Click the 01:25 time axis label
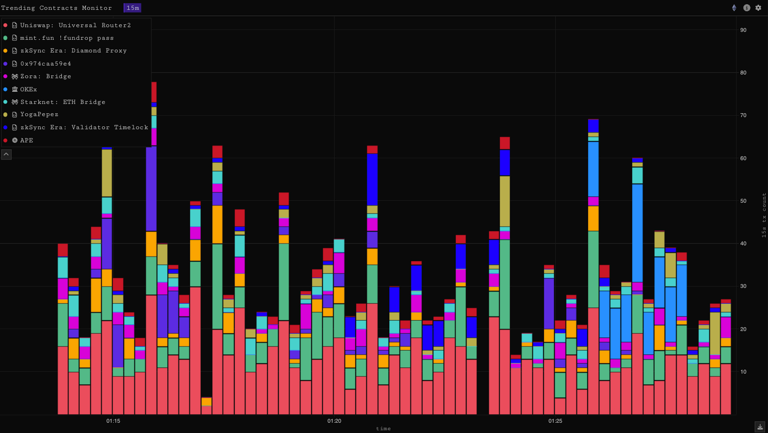This screenshot has width=768, height=433. tap(555, 421)
